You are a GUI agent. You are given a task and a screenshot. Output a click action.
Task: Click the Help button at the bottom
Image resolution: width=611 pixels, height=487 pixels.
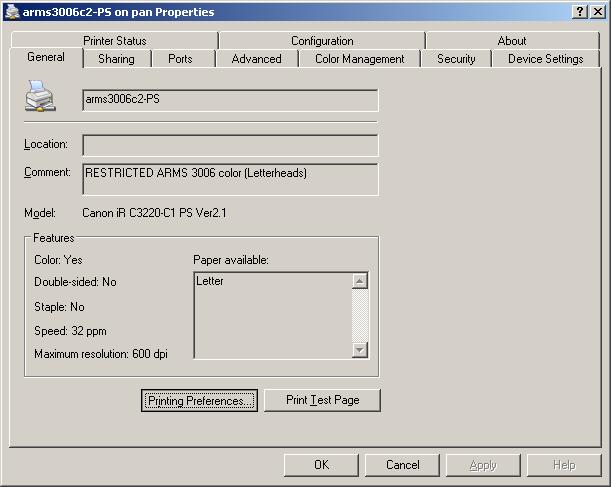coord(564,465)
